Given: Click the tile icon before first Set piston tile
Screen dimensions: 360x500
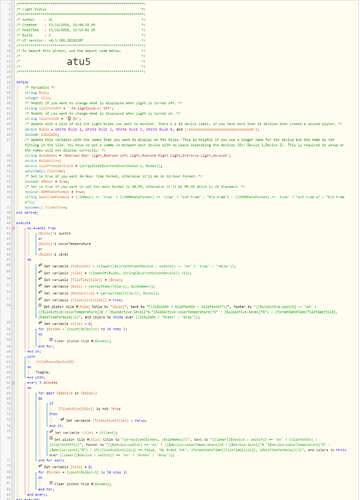Looking at the screenshot, I should pos(40,306).
